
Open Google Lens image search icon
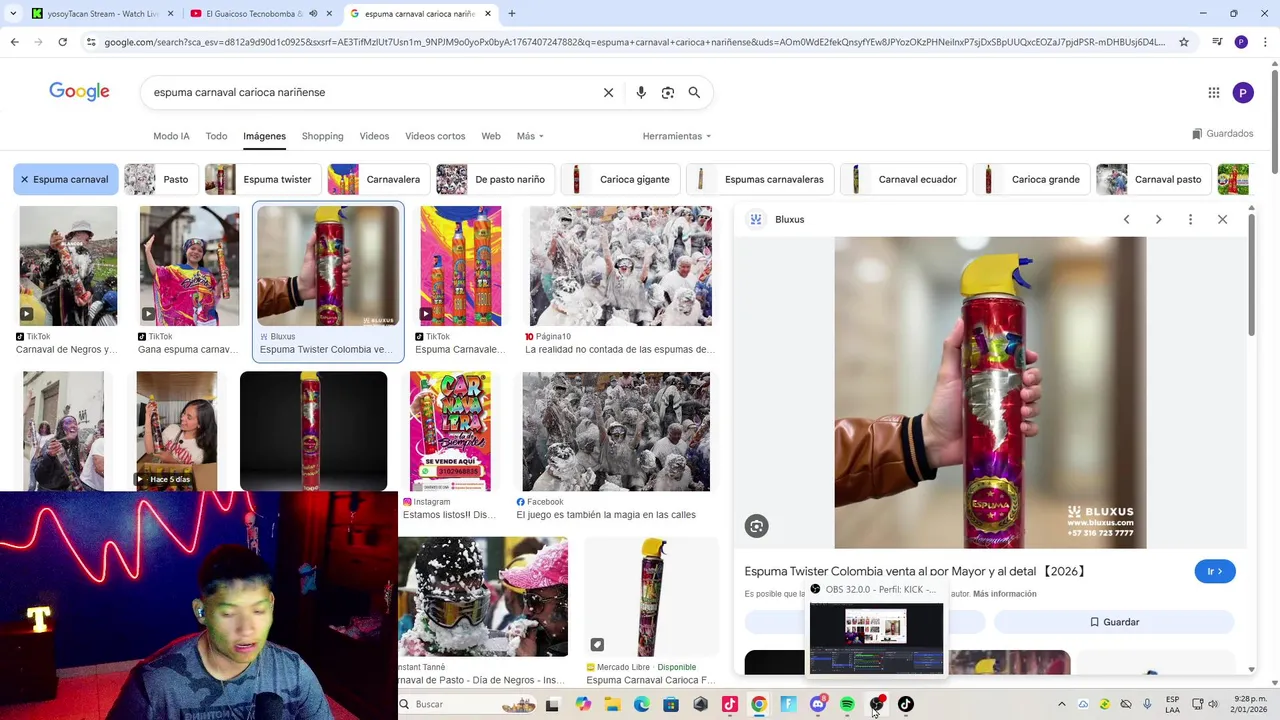tap(668, 92)
